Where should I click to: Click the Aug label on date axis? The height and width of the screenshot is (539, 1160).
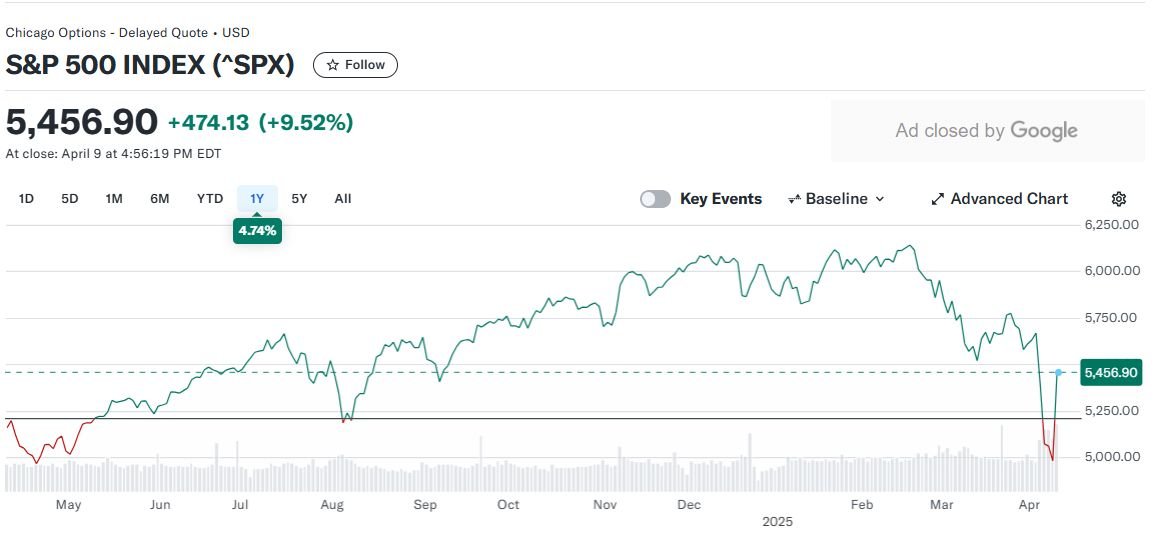[332, 505]
